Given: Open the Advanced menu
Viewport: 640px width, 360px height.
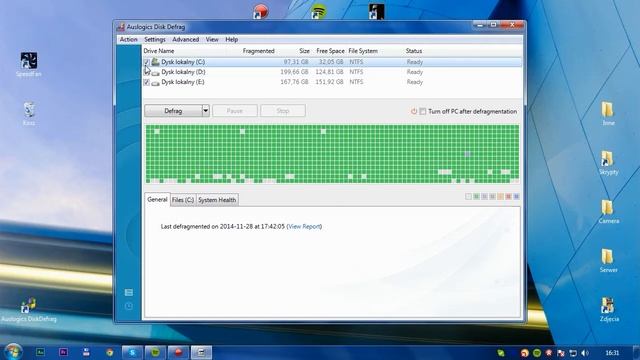Looking at the screenshot, I should [x=185, y=40].
